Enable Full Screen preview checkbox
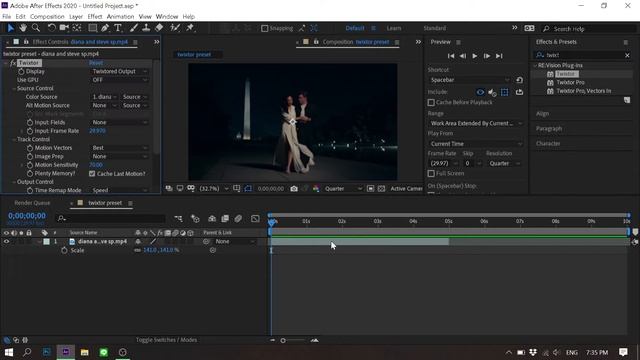The width and height of the screenshot is (640, 360). (431, 173)
